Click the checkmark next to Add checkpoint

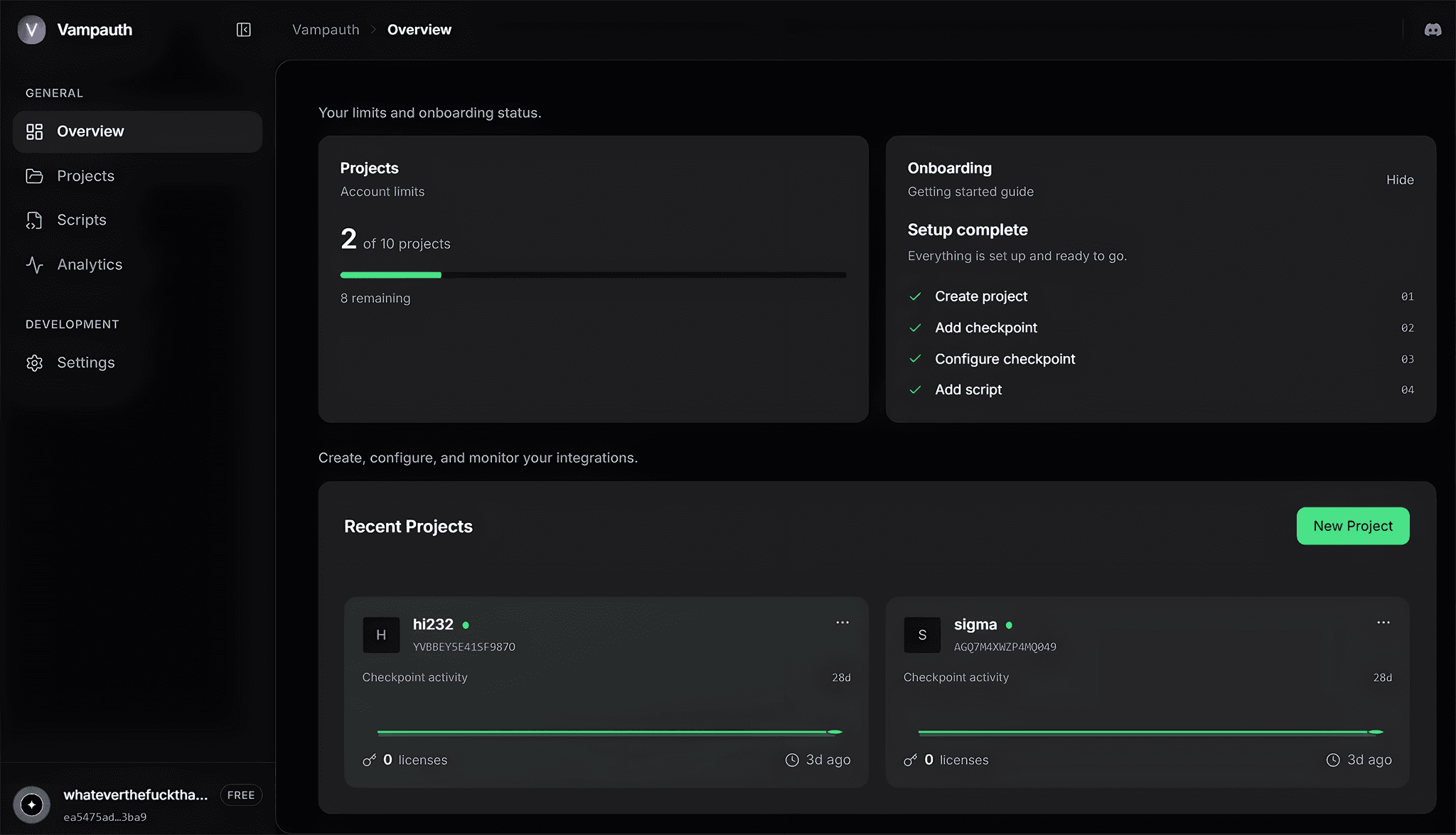click(x=916, y=328)
